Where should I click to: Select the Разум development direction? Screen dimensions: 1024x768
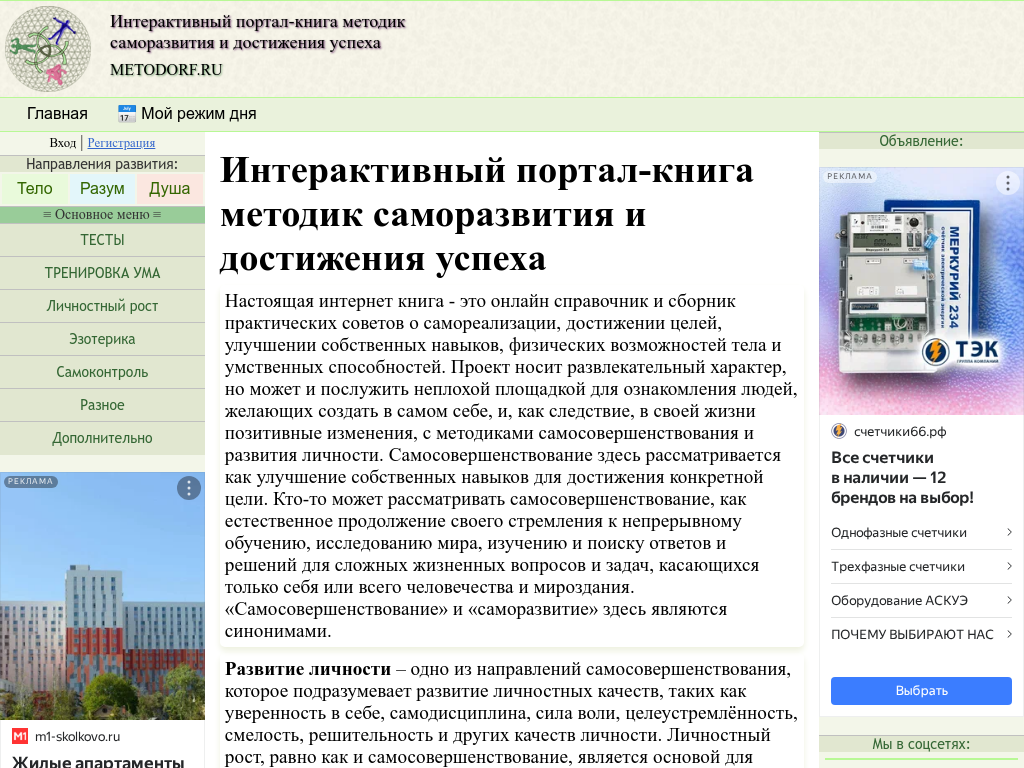(x=102, y=189)
